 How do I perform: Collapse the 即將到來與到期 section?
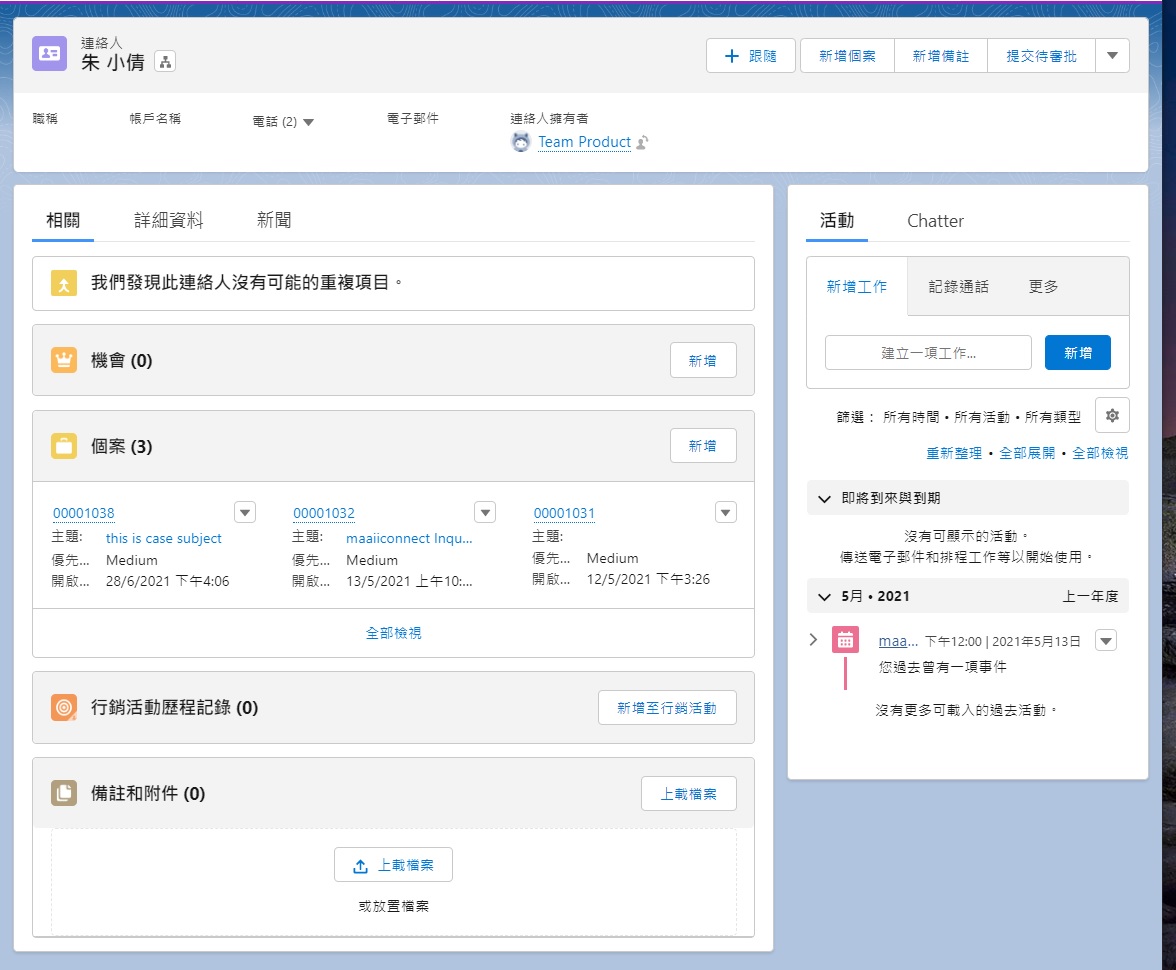(x=824, y=498)
